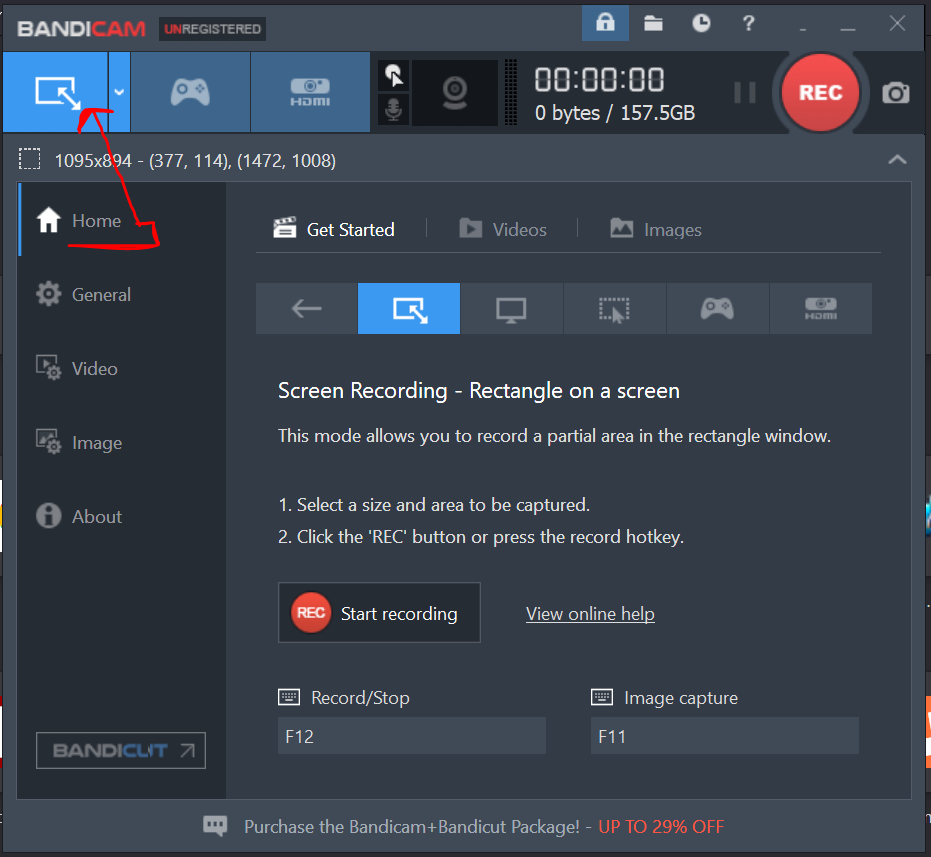931x857 pixels.
Task: Switch to the Get Started tab
Action: pyautogui.click(x=334, y=229)
